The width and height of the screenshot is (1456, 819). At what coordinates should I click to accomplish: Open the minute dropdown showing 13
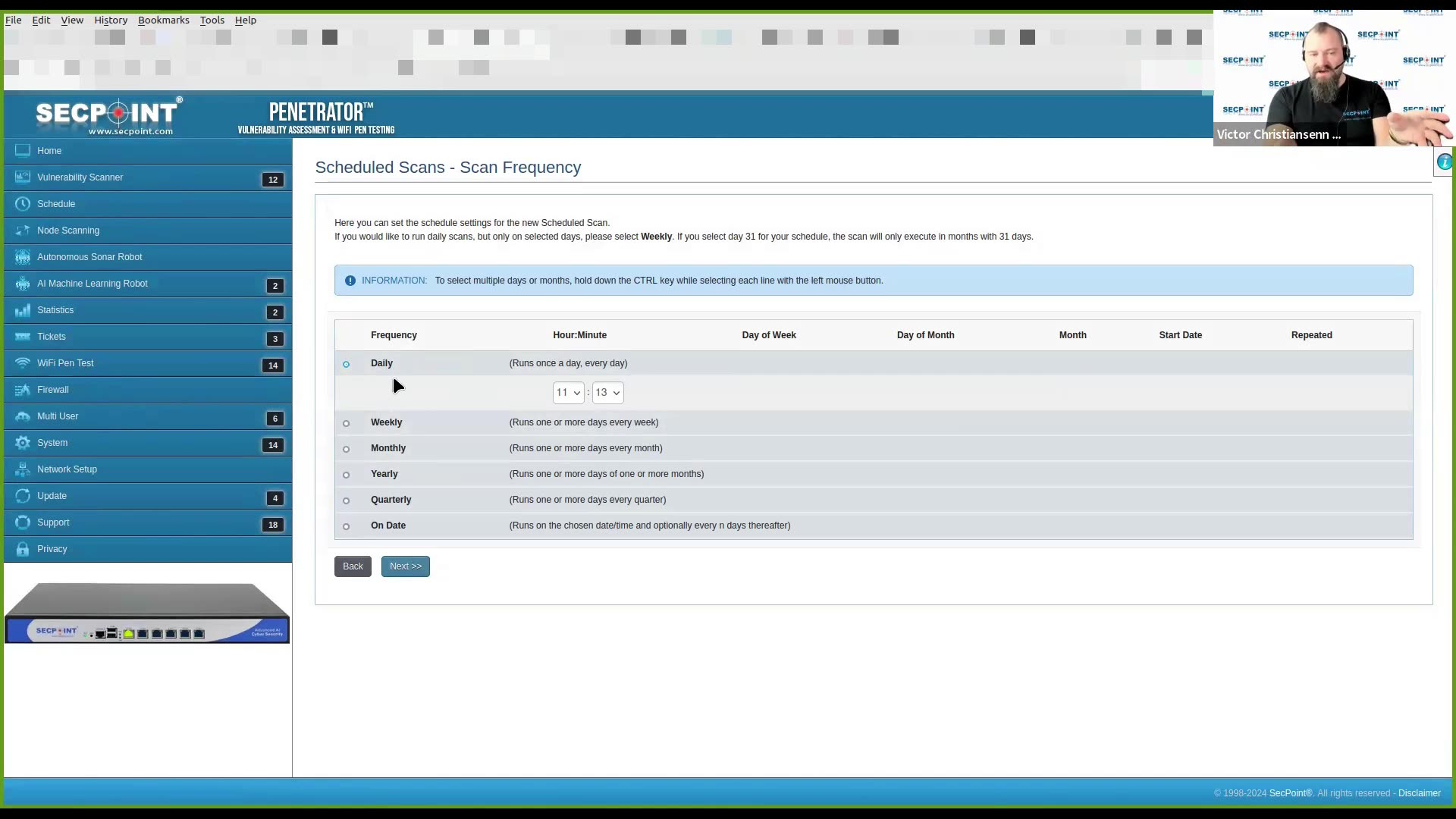[607, 392]
